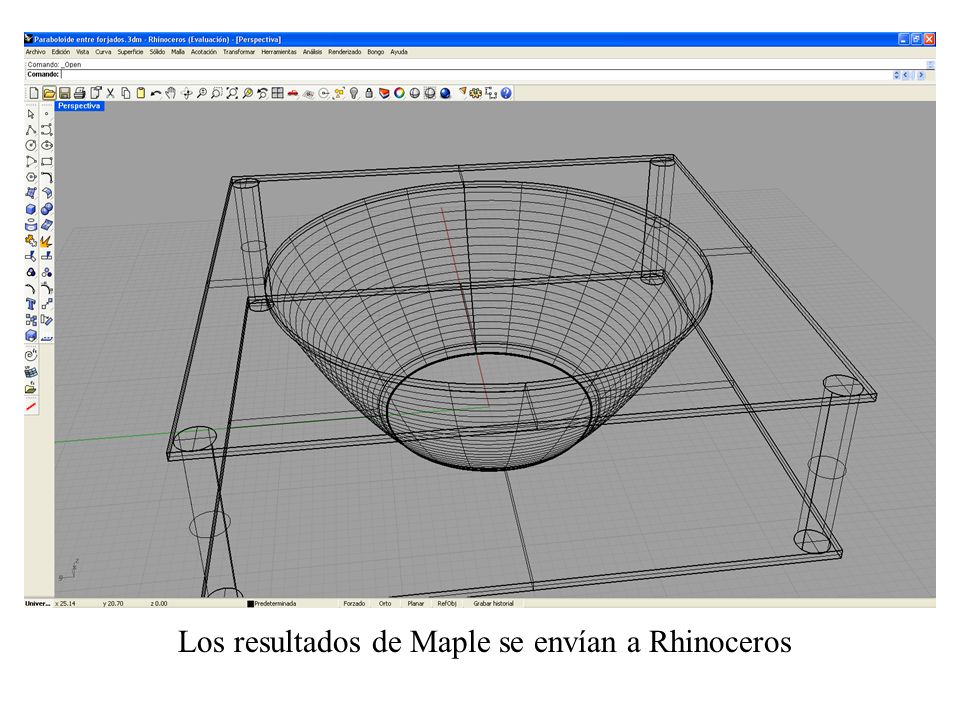960x720 pixels.
Task: Open Help with the question mark icon
Action: tap(506, 93)
